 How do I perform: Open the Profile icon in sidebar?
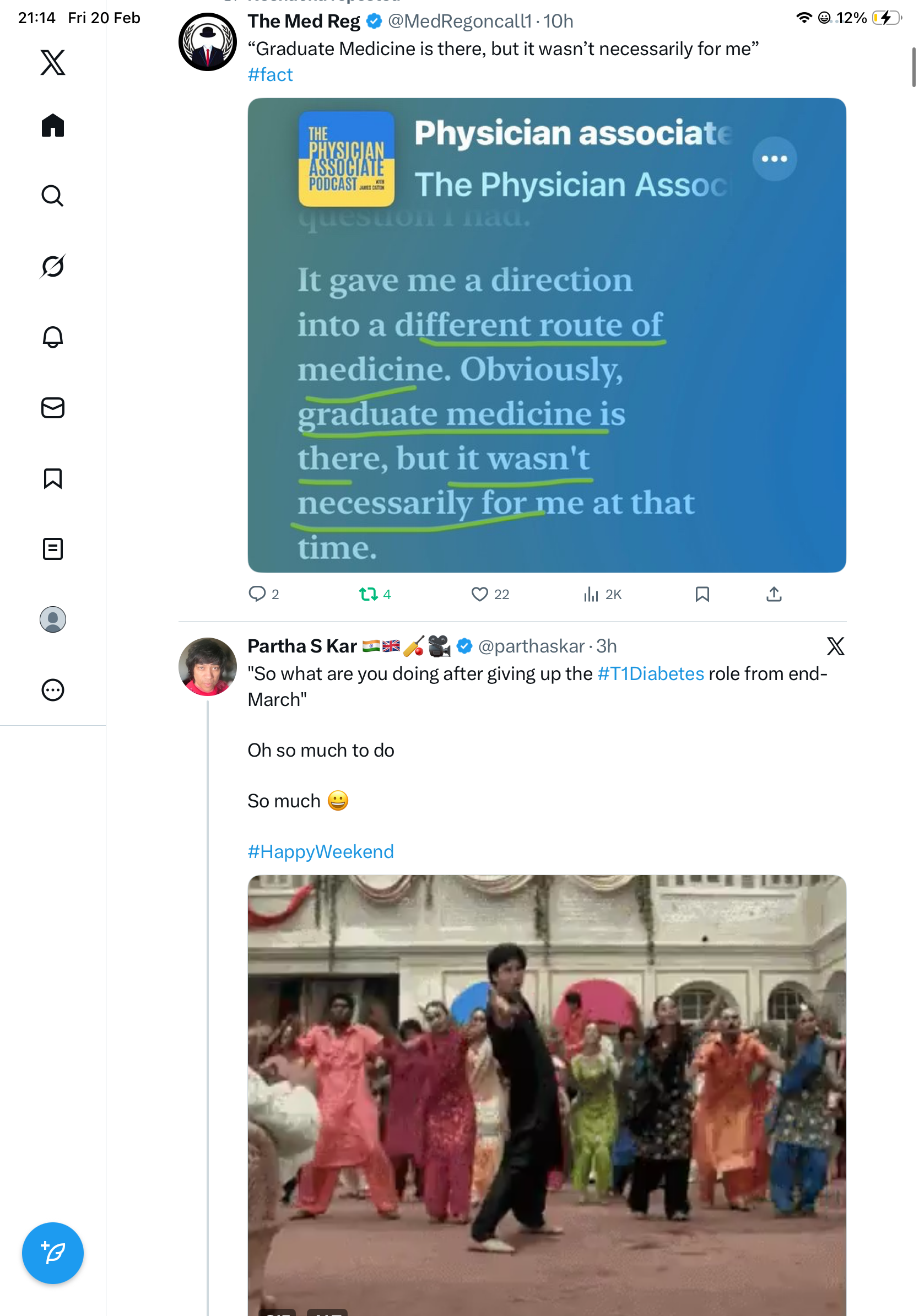tap(53, 619)
